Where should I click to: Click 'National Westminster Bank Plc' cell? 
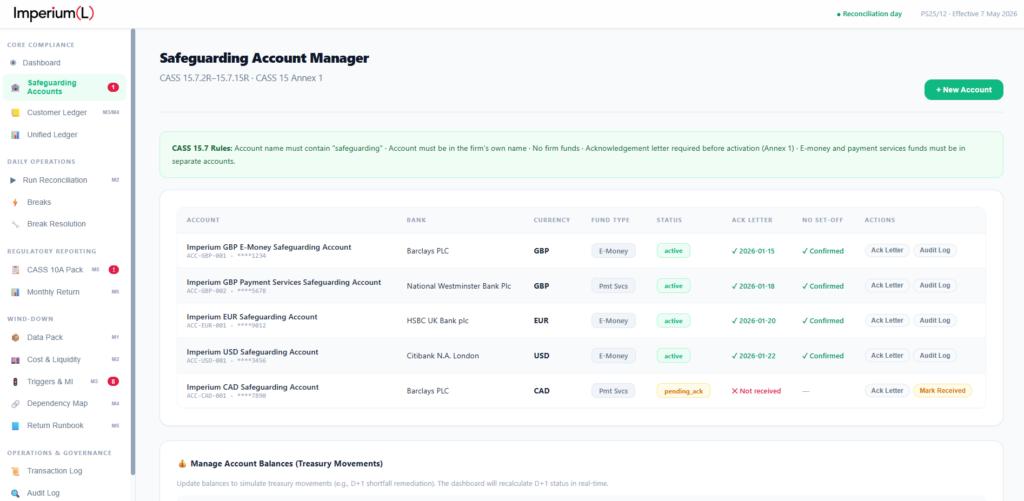[x=459, y=286]
